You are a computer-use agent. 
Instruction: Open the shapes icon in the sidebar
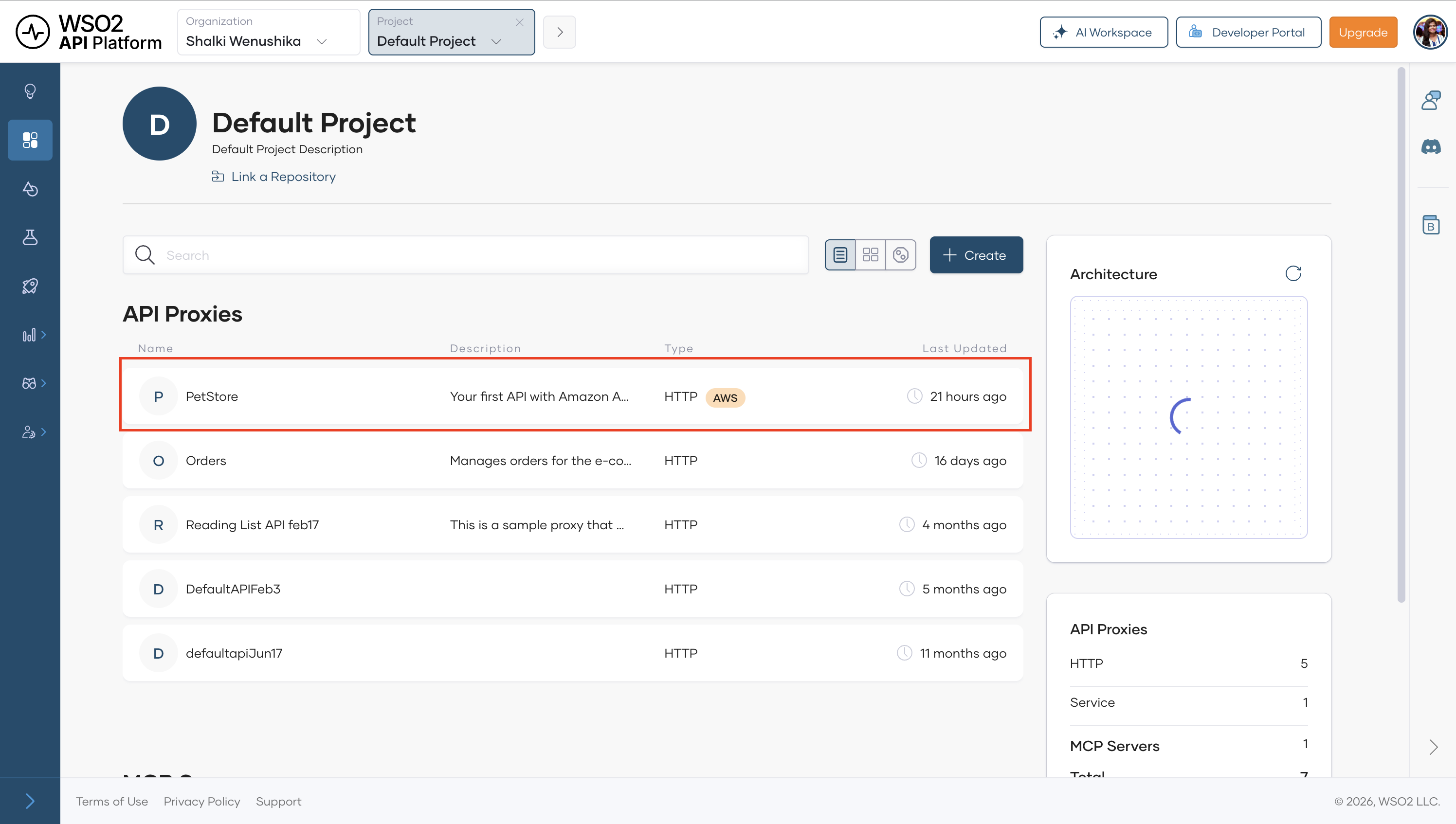30,188
